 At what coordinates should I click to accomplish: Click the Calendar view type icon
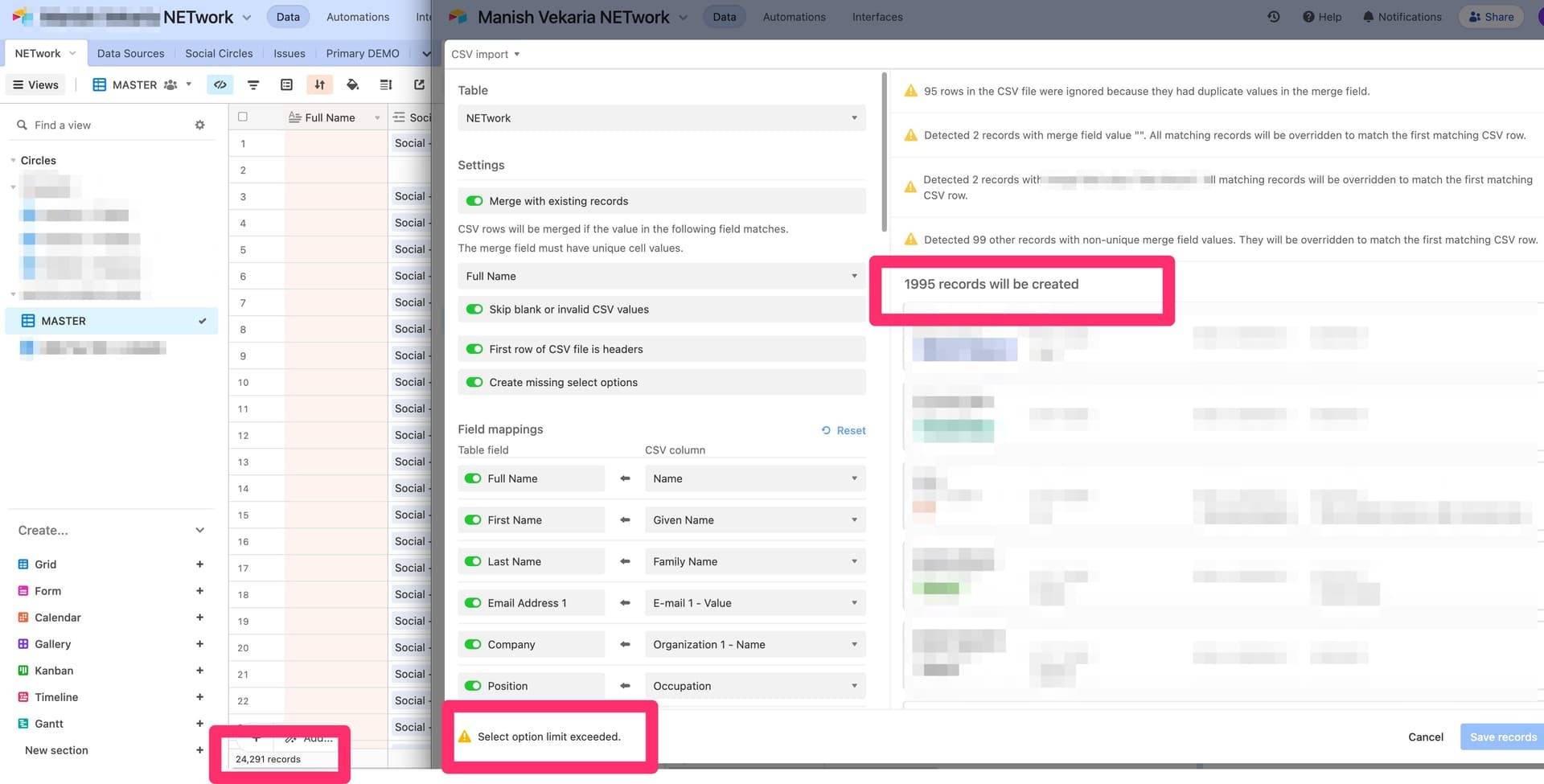pyautogui.click(x=23, y=618)
